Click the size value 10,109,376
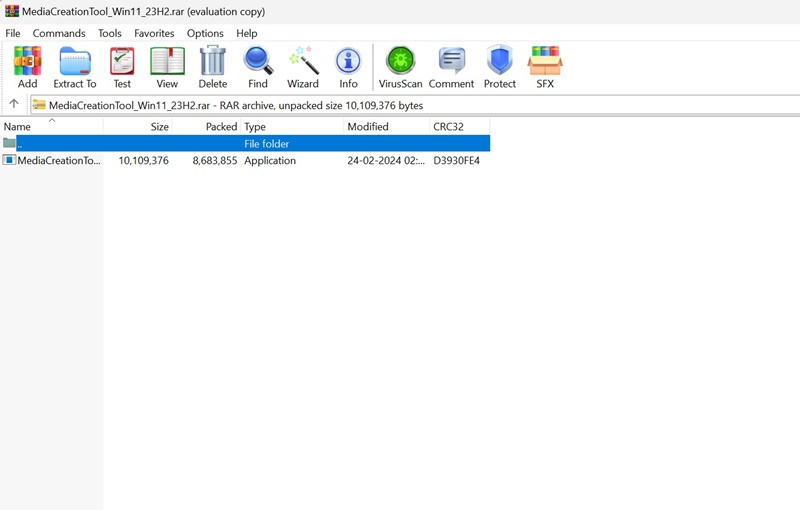The image size is (800, 510). [143, 160]
